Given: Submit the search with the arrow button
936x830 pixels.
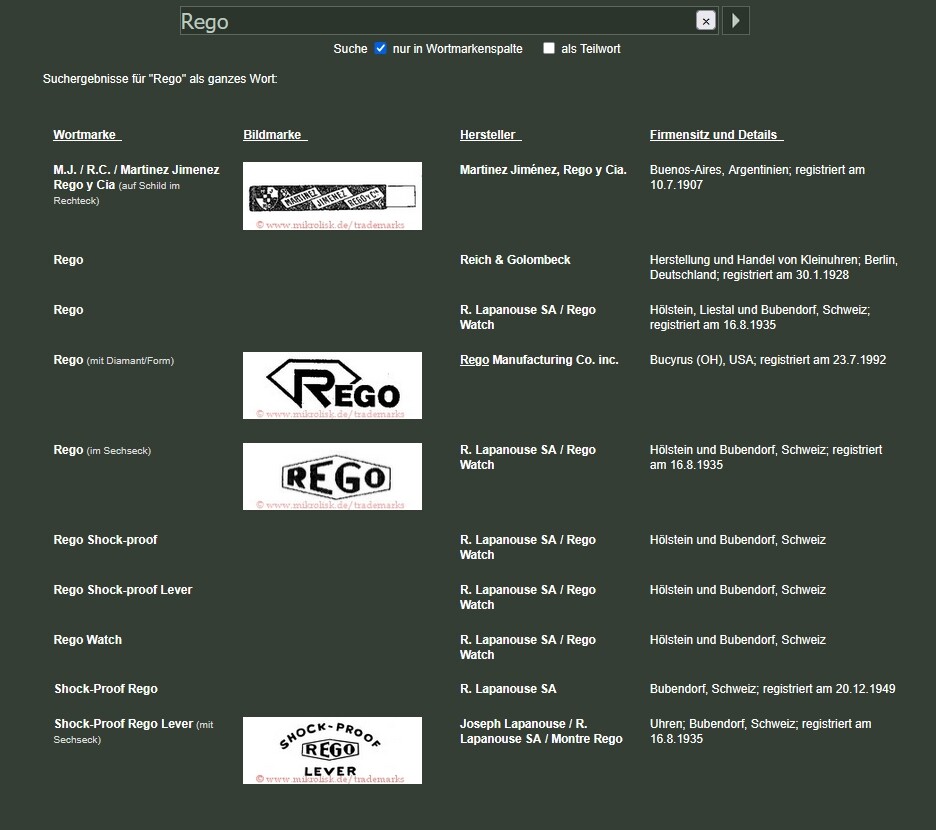Looking at the screenshot, I should pos(736,21).
